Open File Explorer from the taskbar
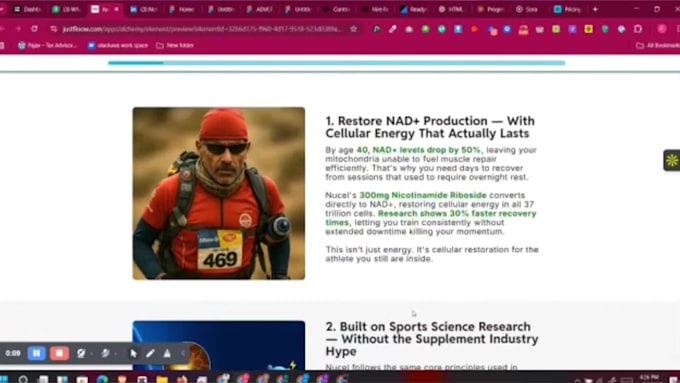Viewport: 680px width, 383px height. 162,379
